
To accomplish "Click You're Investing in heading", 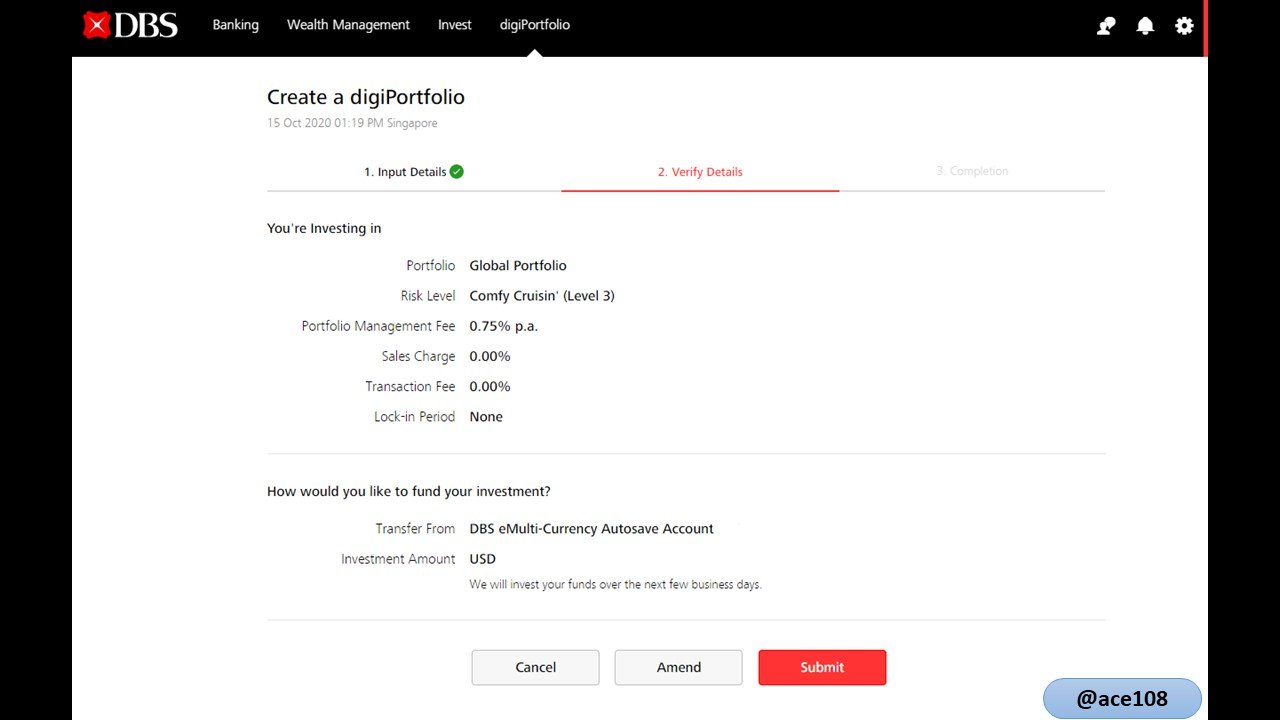I will coord(324,228).
